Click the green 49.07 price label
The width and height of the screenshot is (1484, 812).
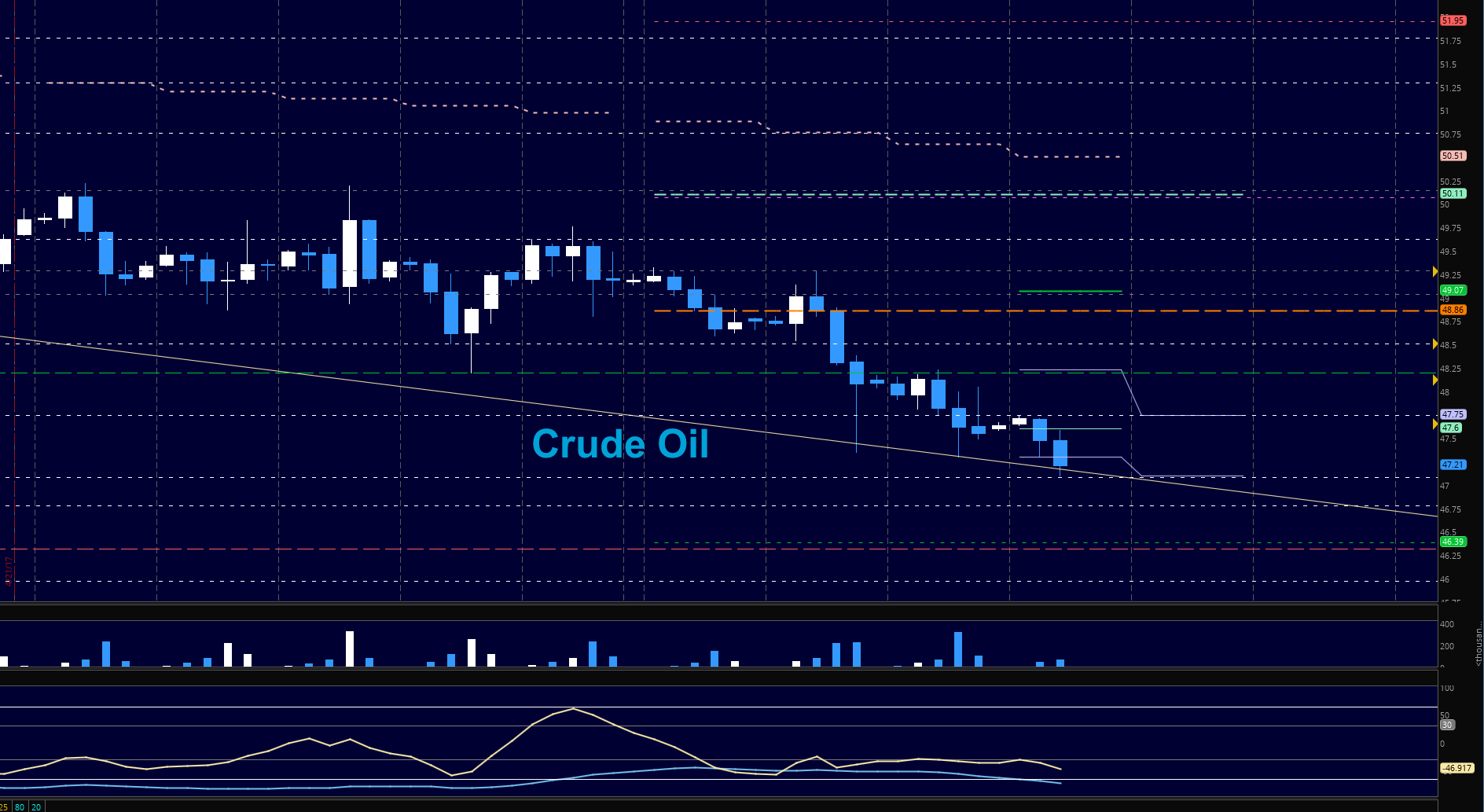click(1453, 290)
